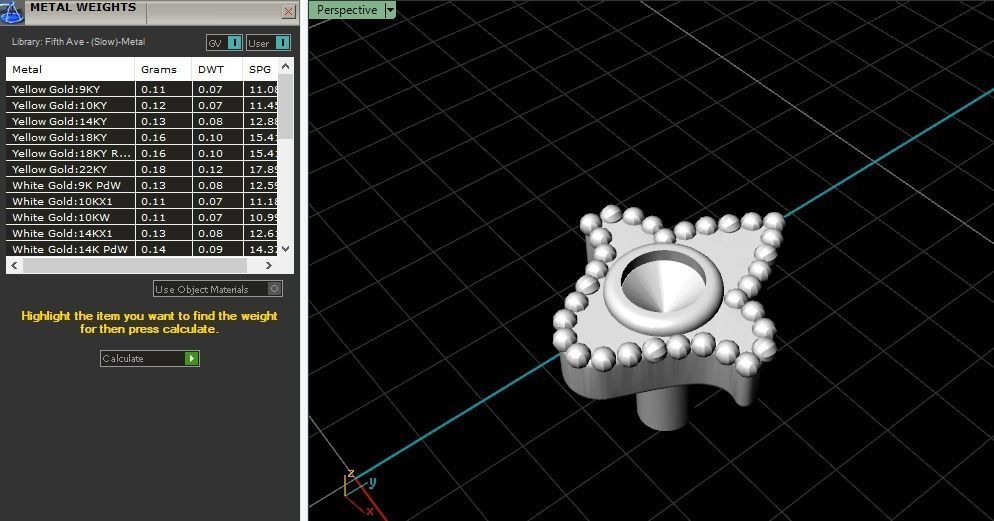
Task: Sort by the Metal column header
Action: (70, 69)
